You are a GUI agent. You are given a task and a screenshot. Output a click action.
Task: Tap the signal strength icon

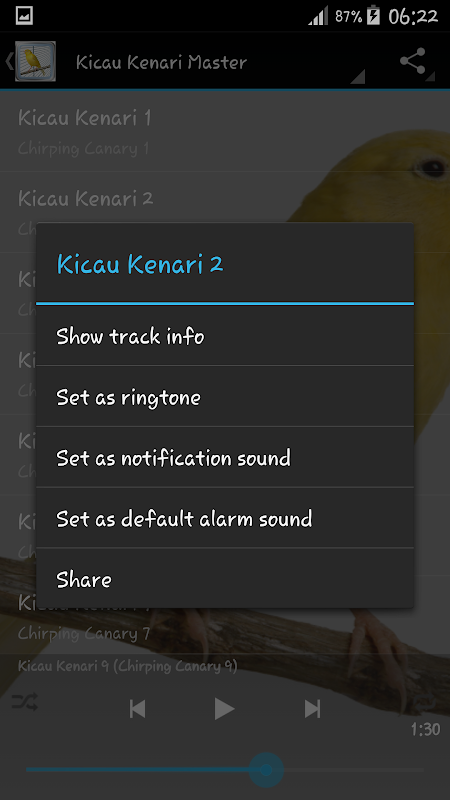318,17
